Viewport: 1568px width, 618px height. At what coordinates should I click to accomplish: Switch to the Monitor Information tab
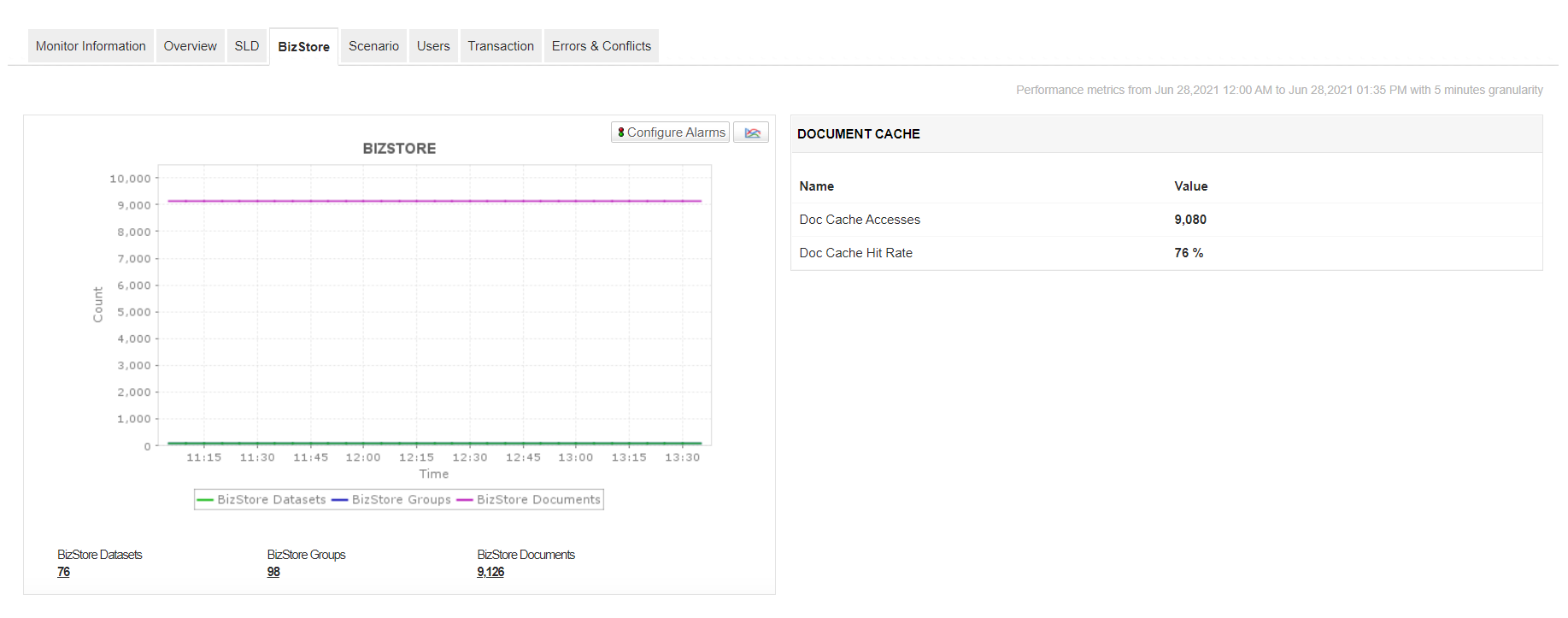coord(91,46)
